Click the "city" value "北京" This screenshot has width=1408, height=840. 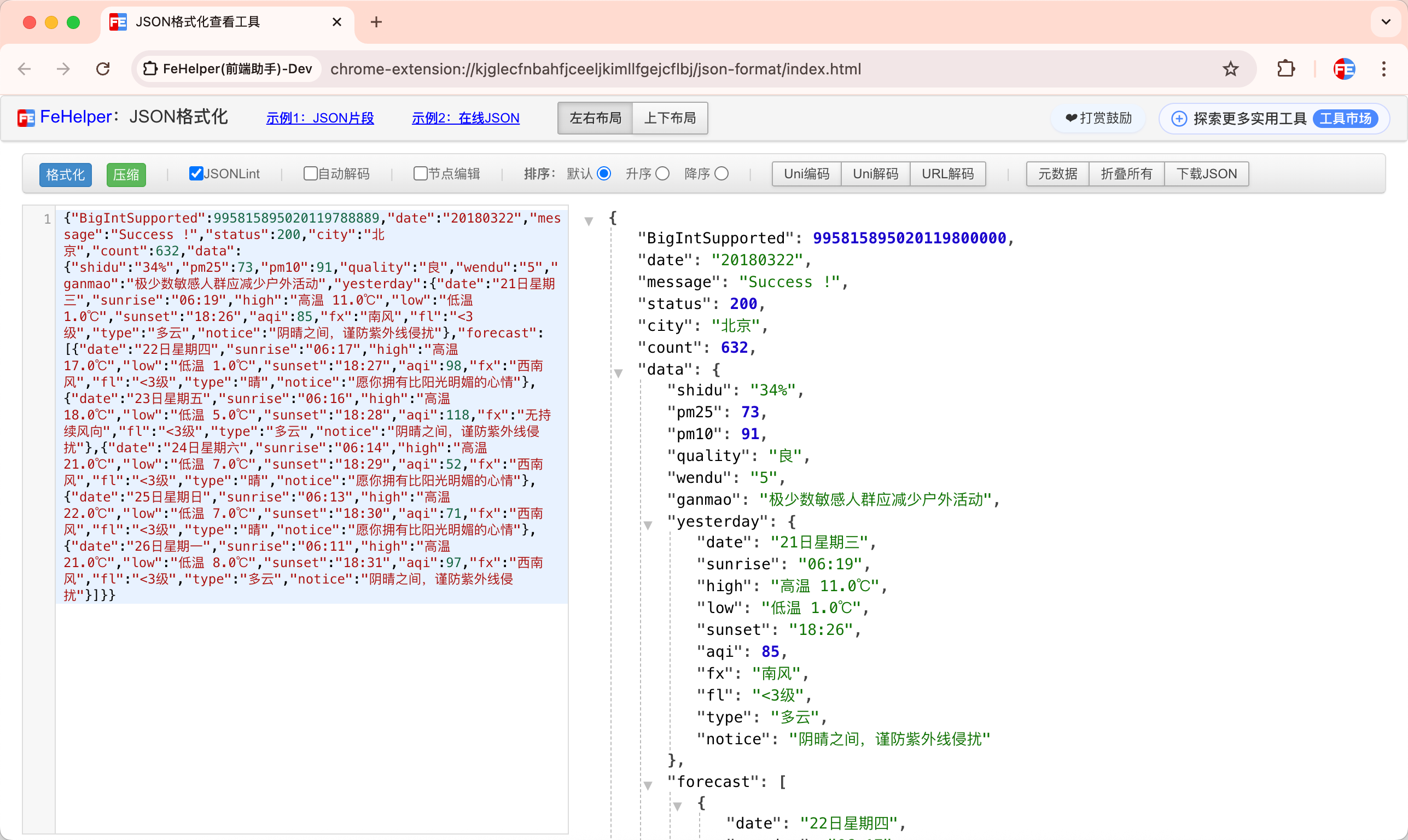735,325
